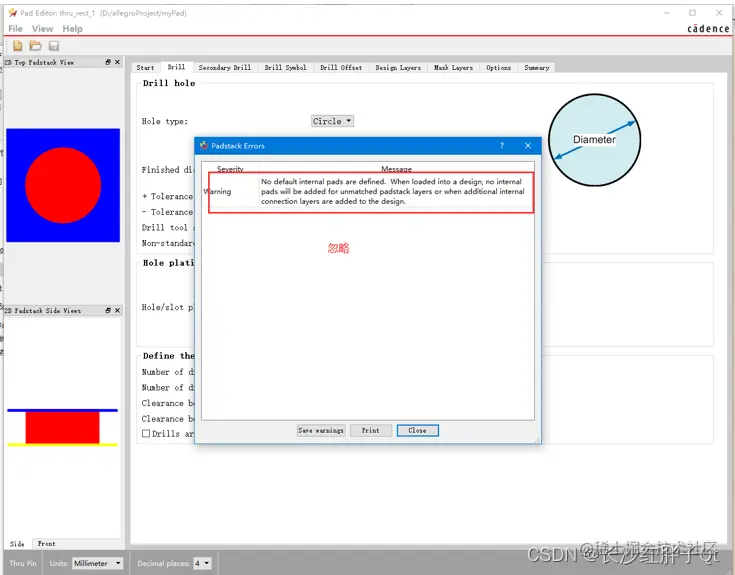Click the Save warnings button

click(321, 430)
